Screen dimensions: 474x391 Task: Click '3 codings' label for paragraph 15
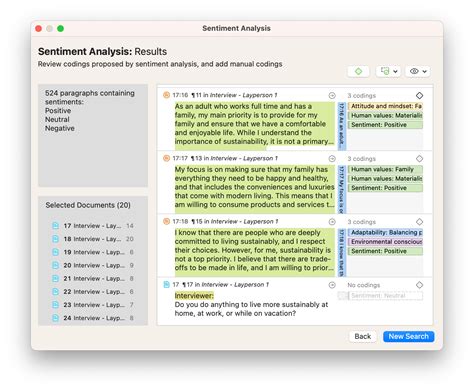tap(361, 222)
